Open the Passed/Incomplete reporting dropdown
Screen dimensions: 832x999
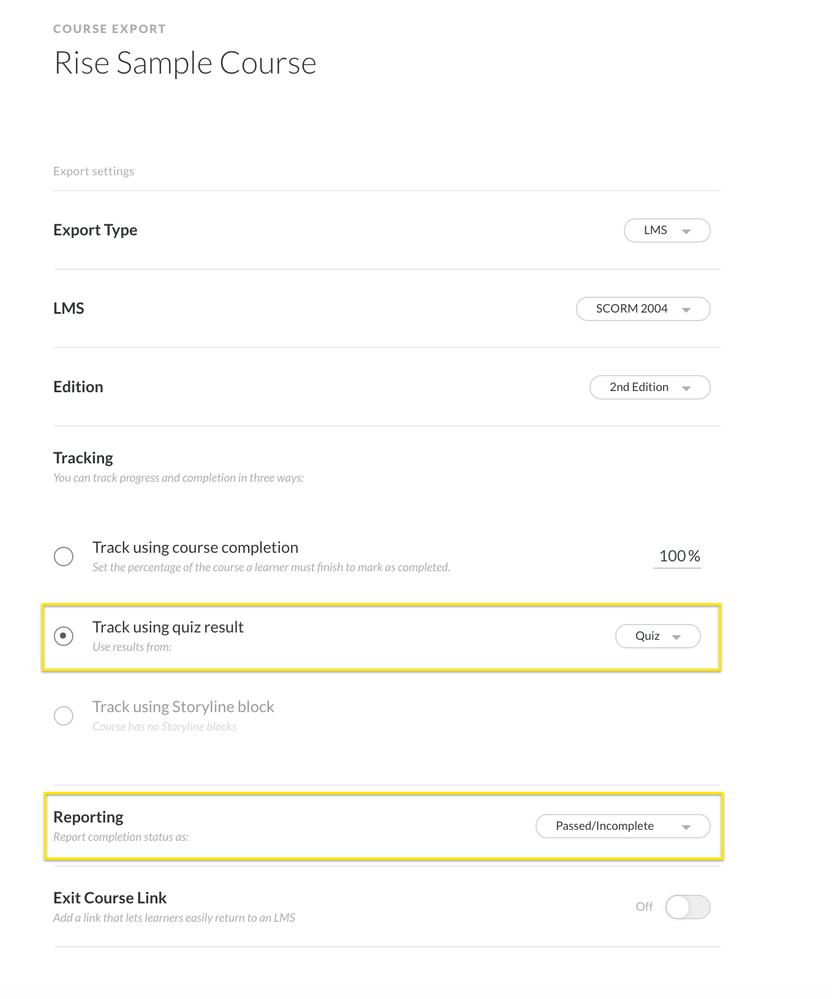pos(622,826)
